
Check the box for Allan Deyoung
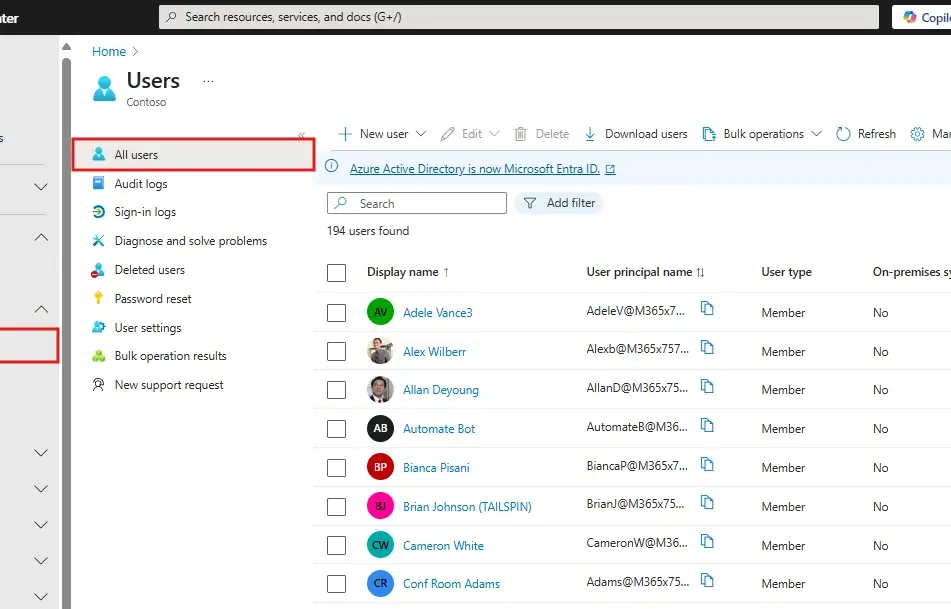pyautogui.click(x=337, y=389)
